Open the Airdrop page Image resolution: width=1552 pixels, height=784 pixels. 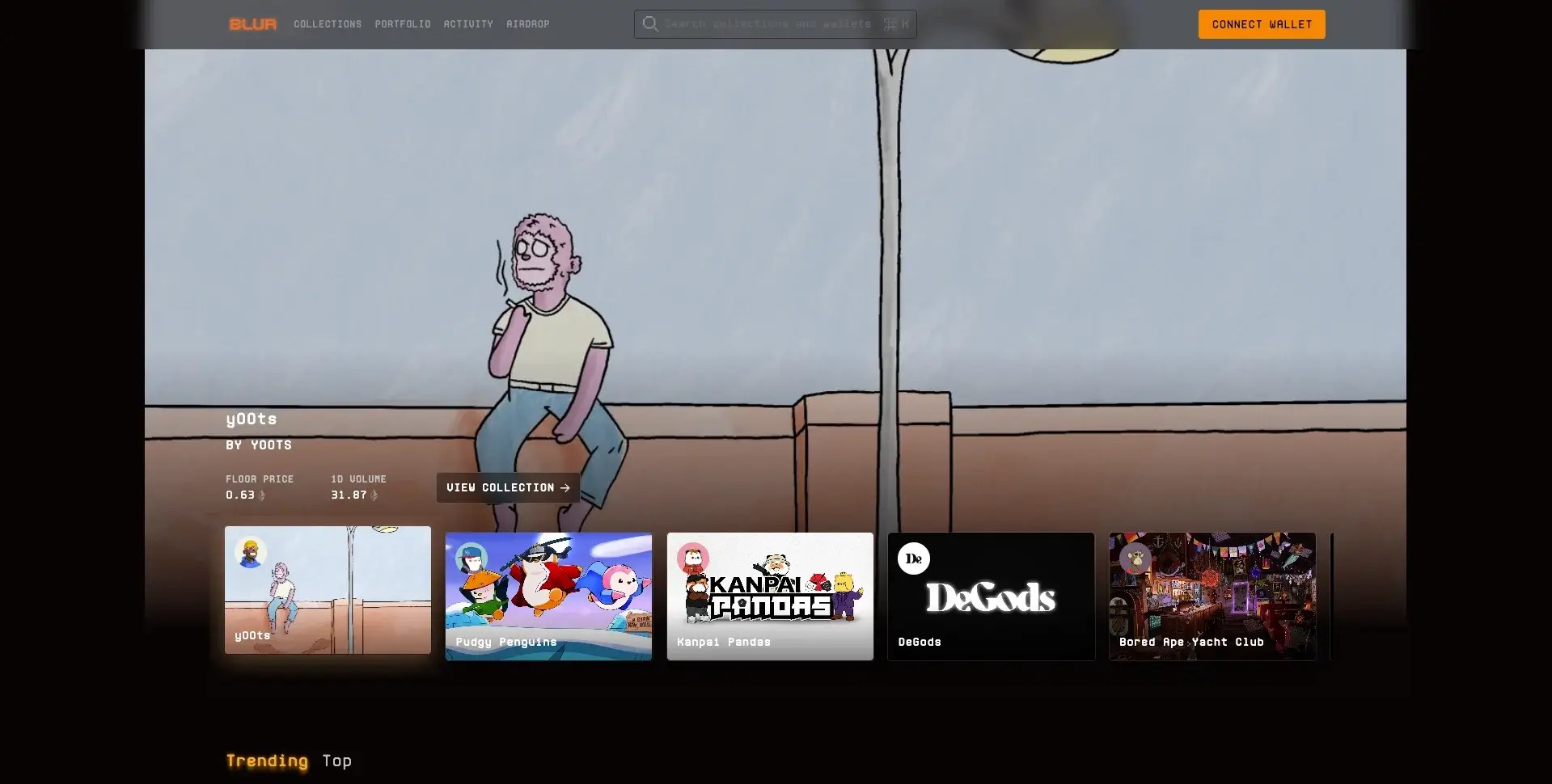[x=528, y=24]
